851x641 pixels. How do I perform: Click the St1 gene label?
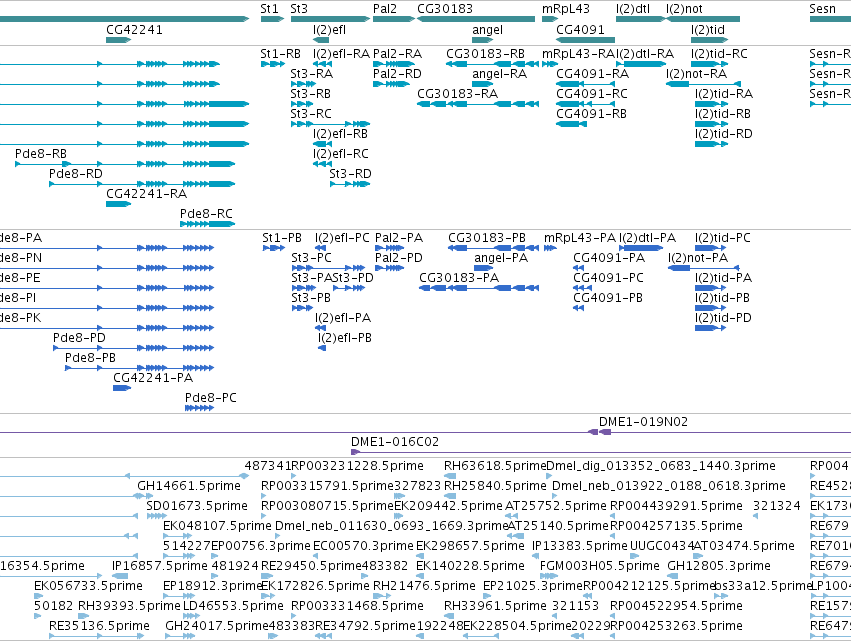(269, 9)
